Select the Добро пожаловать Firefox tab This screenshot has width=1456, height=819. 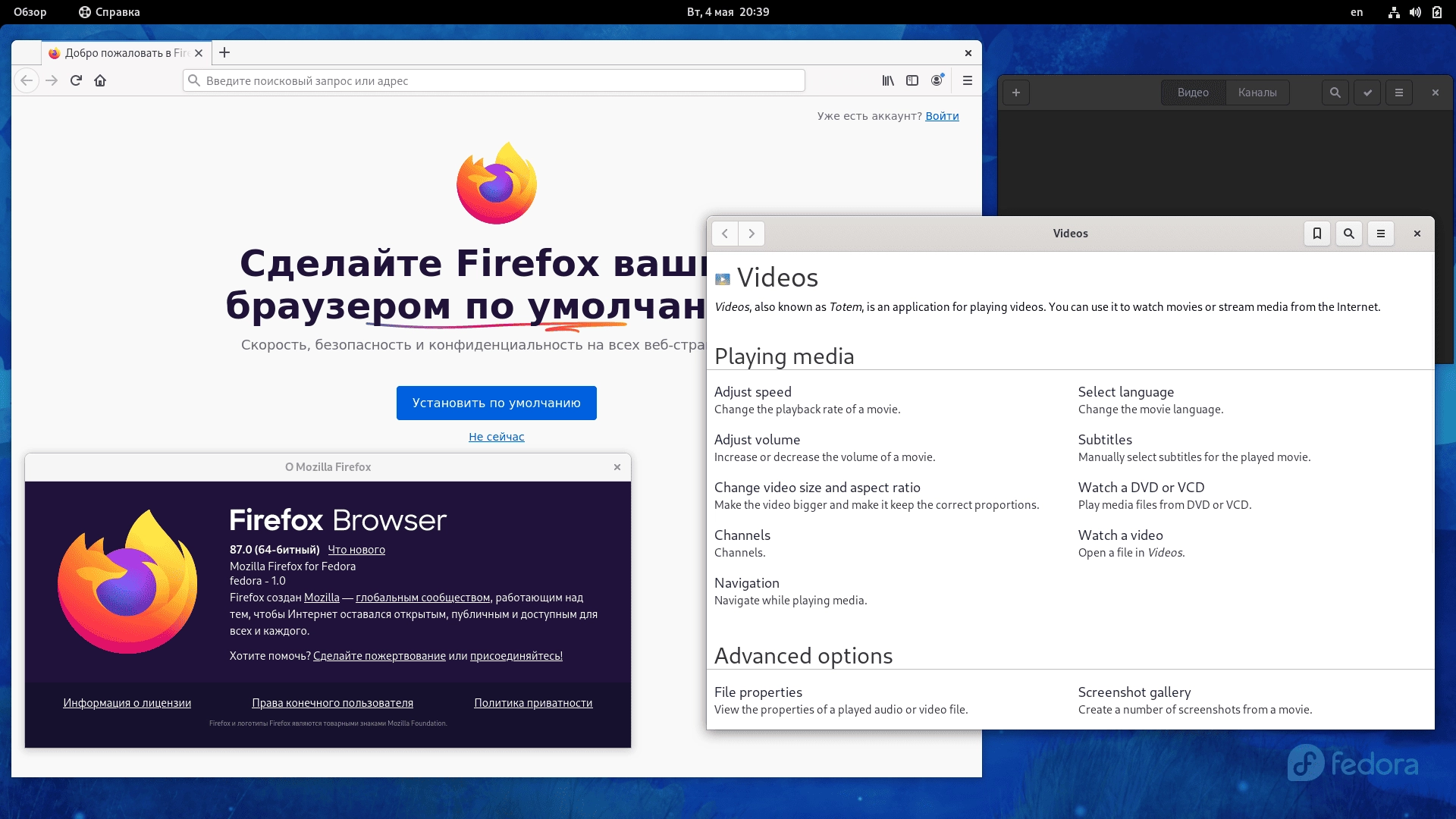tap(126, 53)
